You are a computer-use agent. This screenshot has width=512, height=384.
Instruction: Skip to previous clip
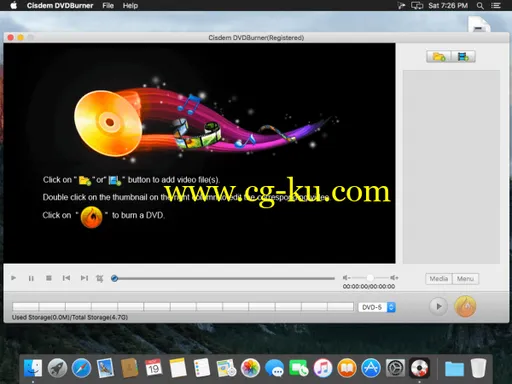click(66, 278)
